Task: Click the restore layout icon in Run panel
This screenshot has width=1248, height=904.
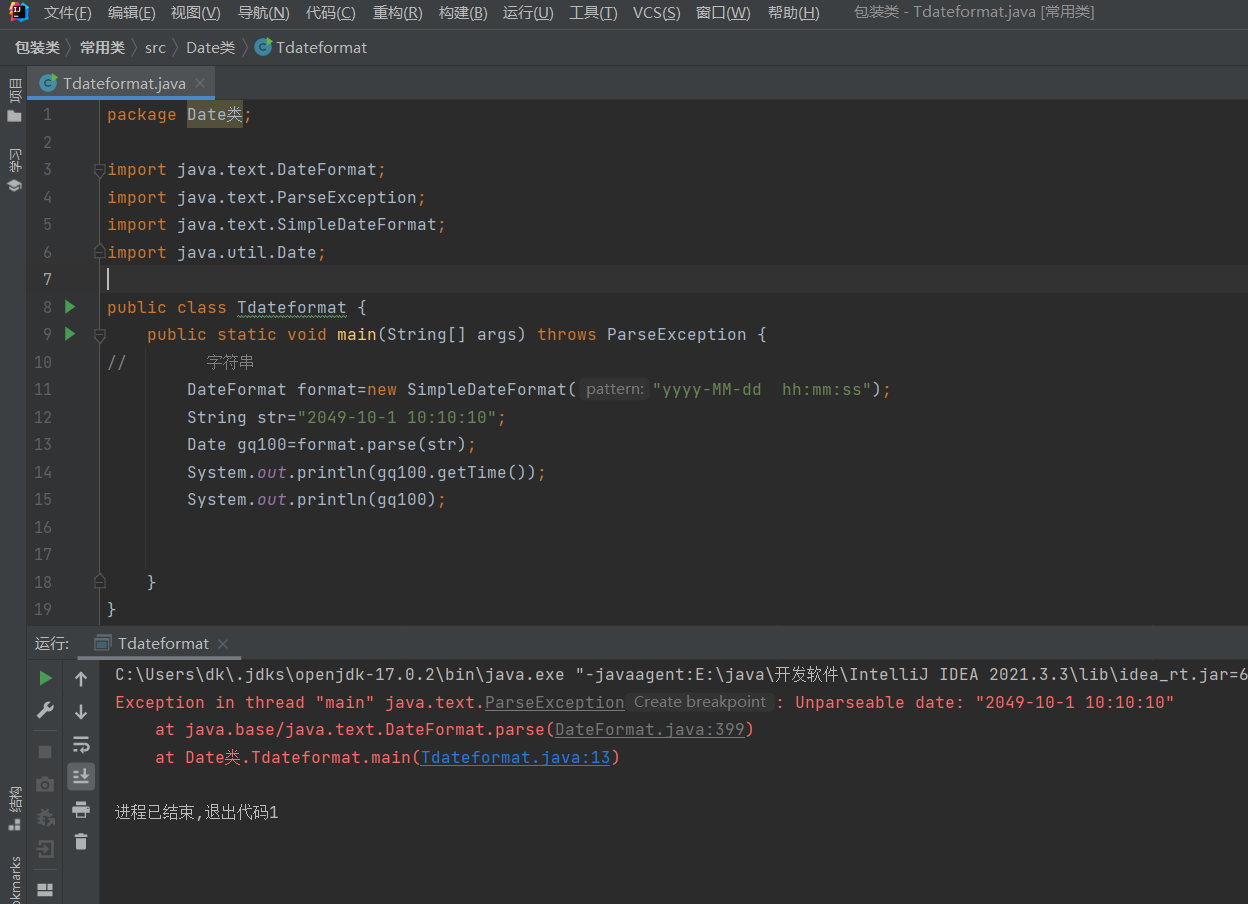Action: 45,889
